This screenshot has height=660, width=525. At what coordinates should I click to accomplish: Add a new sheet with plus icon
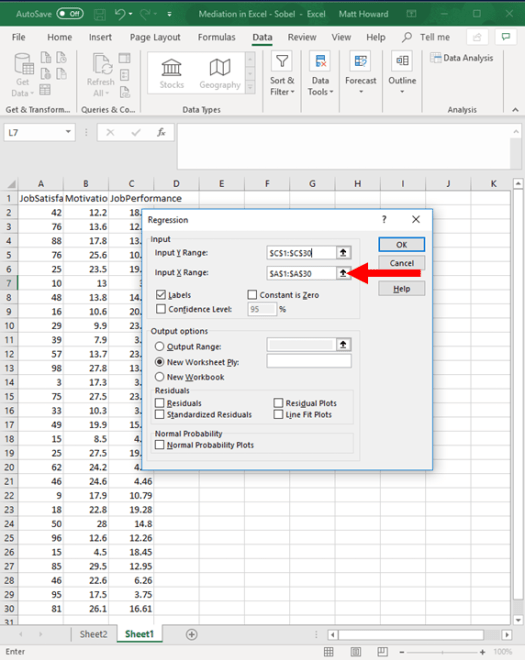(192, 634)
